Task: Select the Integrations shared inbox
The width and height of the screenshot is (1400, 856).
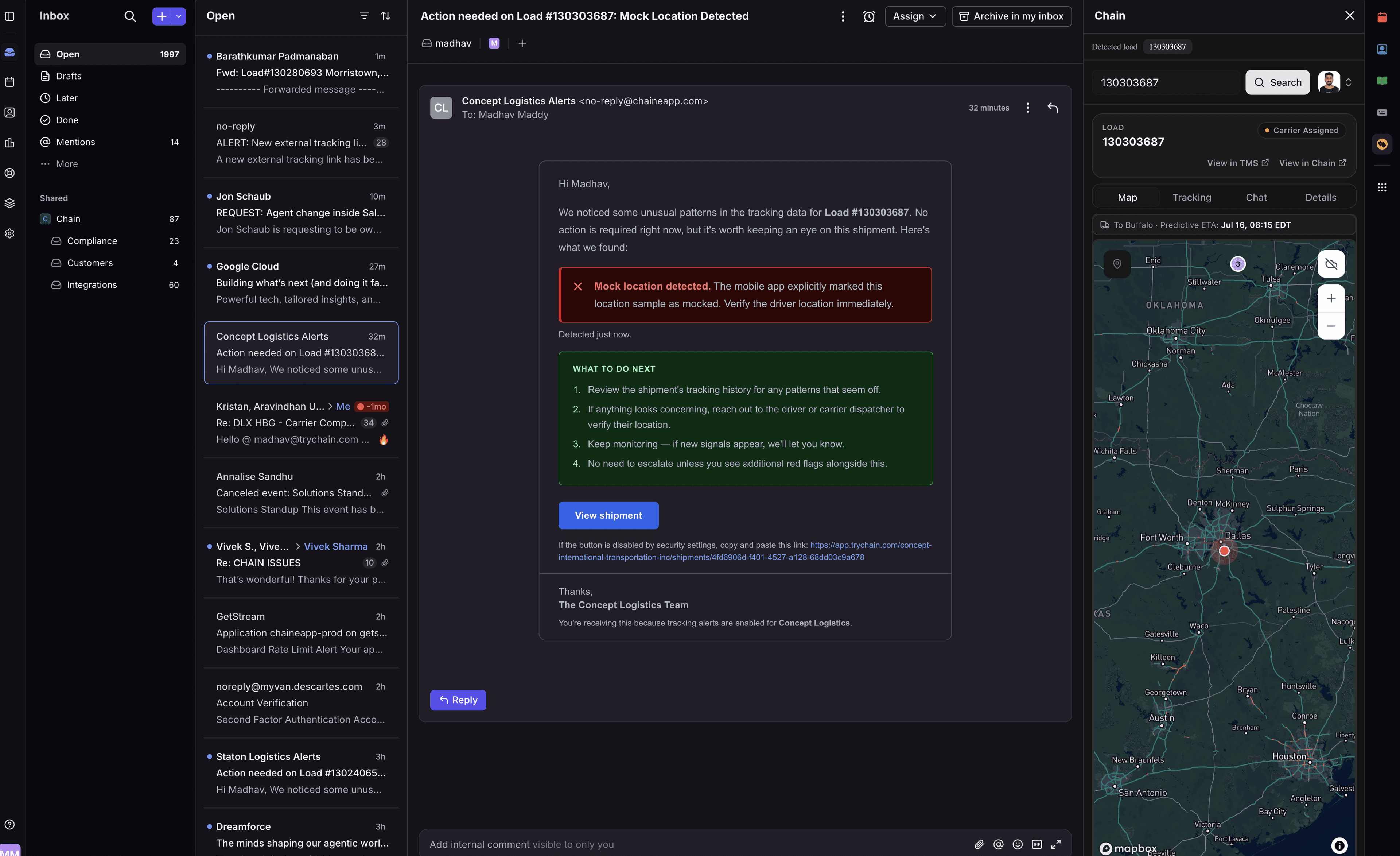Action: (x=110, y=285)
